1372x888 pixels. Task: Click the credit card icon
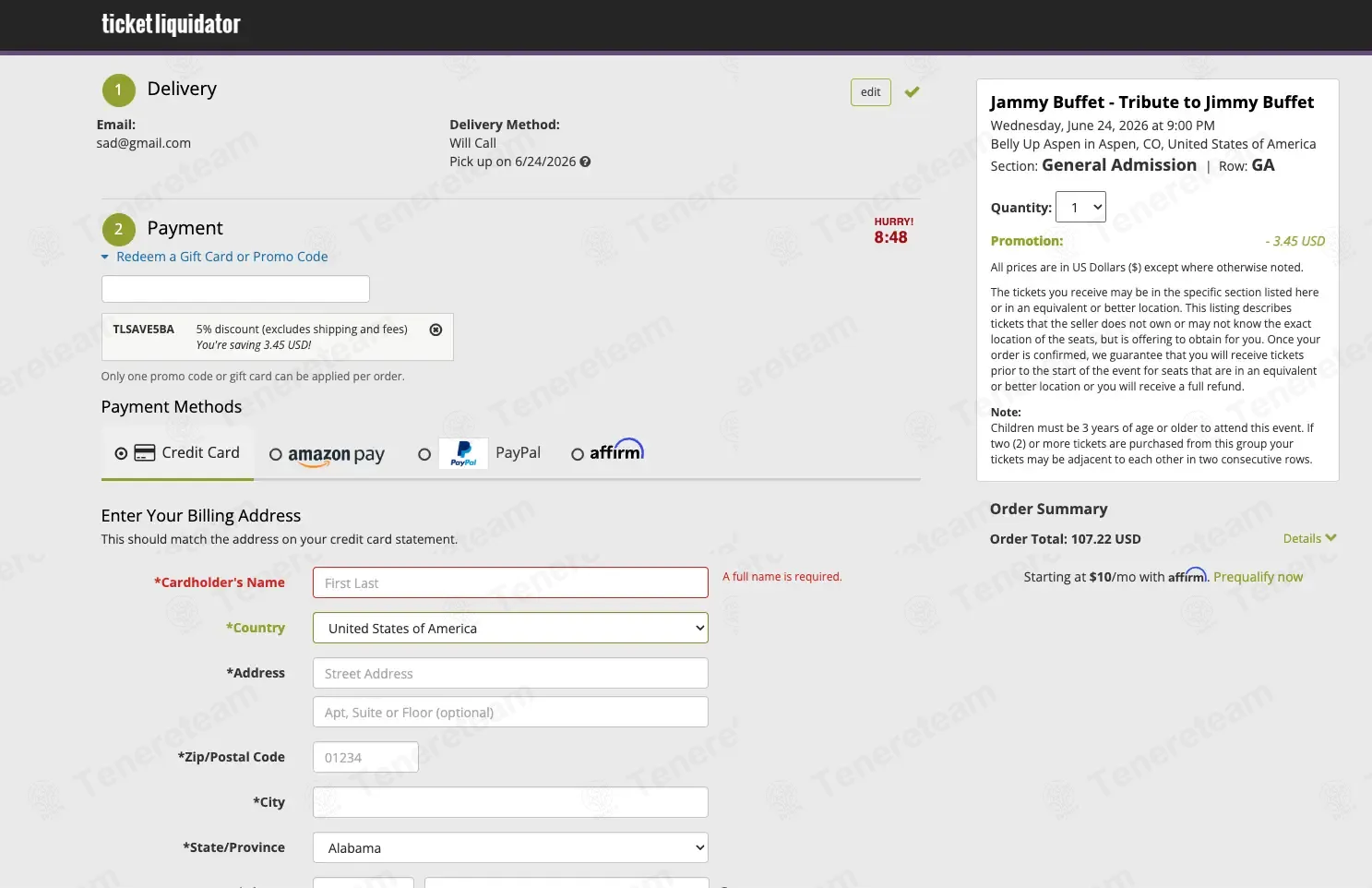145,453
